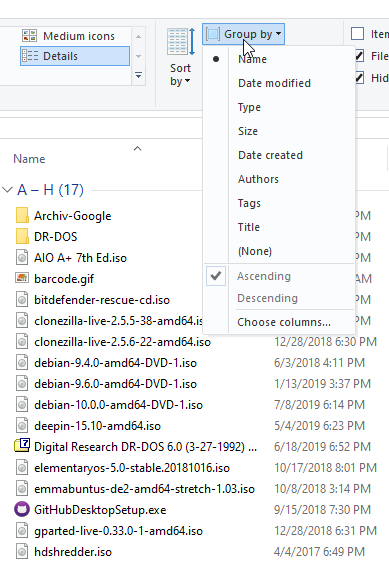This screenshot has width=389, height=561.
Task: Group files by Title
Action: (x=249, y=227)
